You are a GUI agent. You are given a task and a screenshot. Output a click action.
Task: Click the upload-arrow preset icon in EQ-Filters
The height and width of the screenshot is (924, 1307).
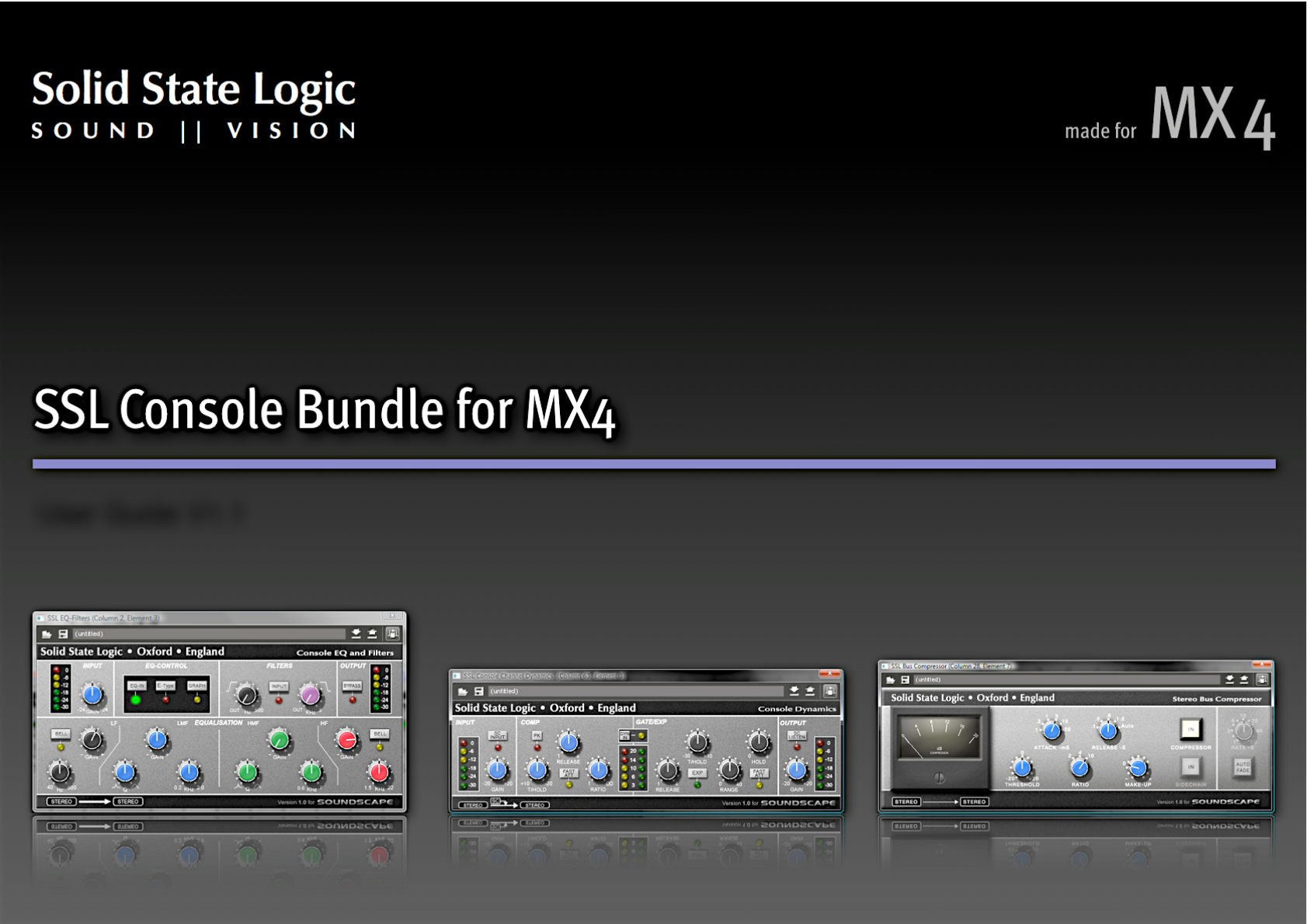pos(372,634)
